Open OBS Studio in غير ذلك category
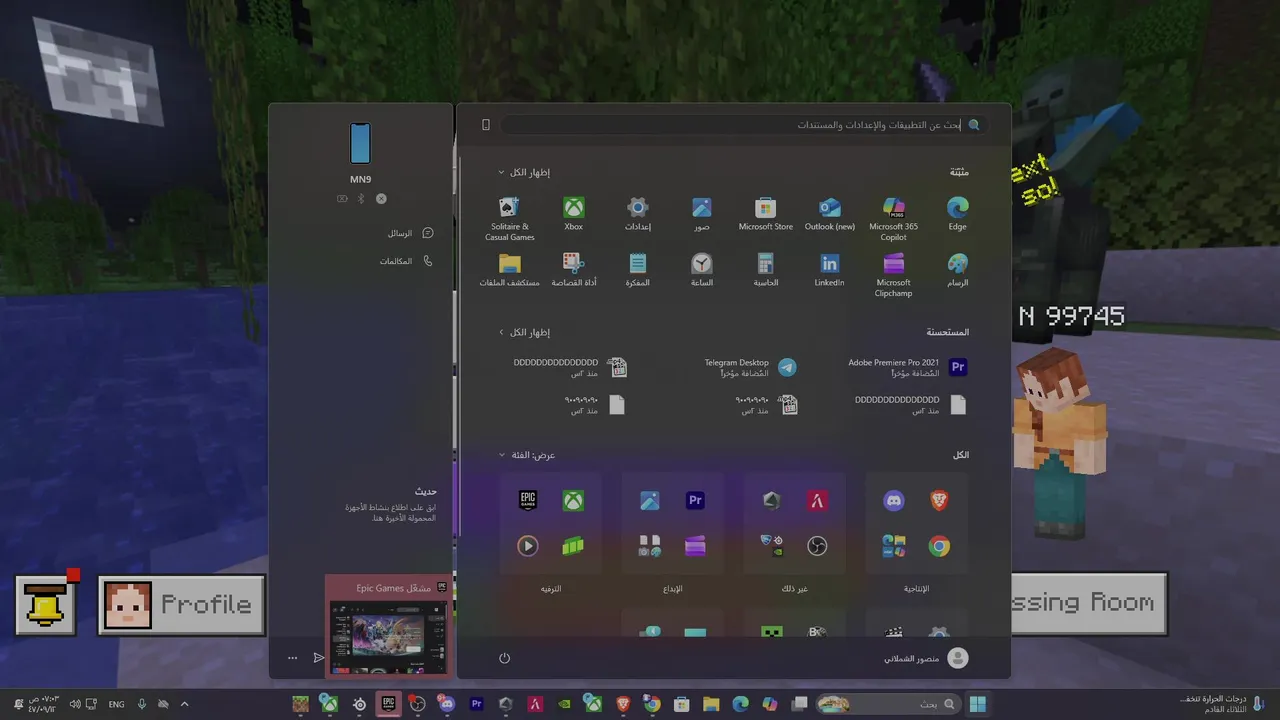 [x=817, y=546]
